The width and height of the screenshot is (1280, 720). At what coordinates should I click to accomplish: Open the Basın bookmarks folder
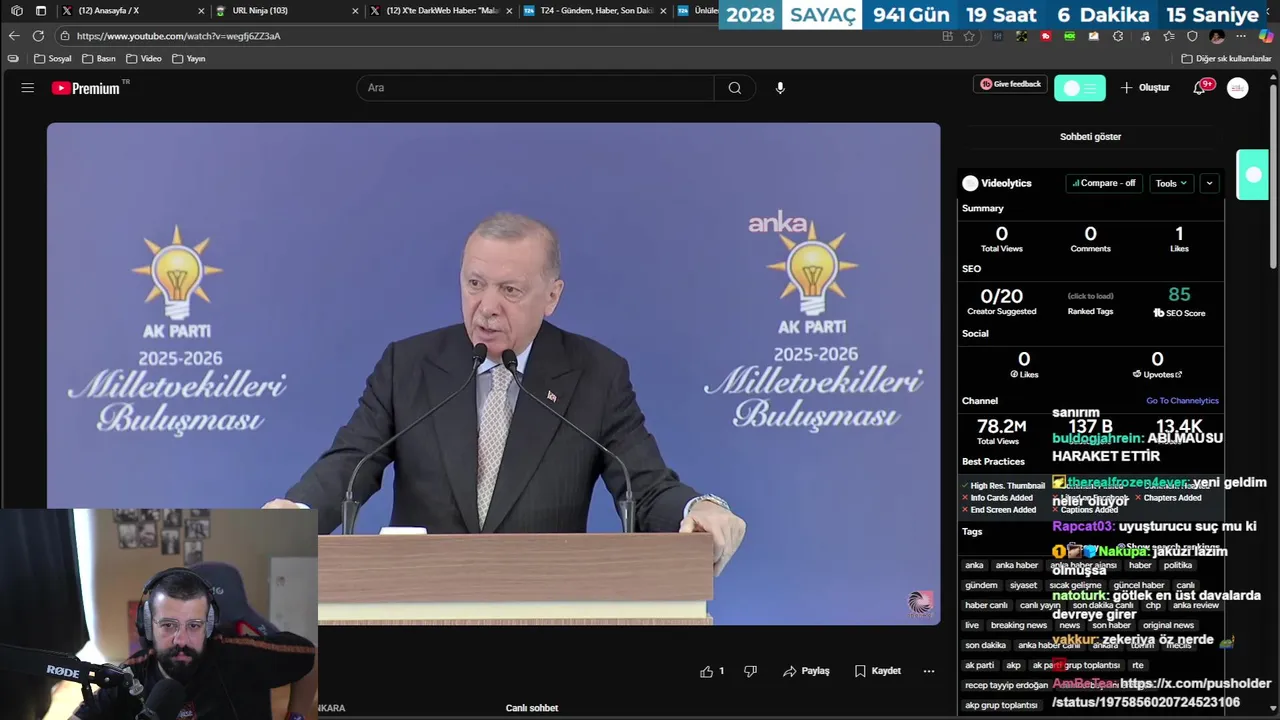(99, 59)
